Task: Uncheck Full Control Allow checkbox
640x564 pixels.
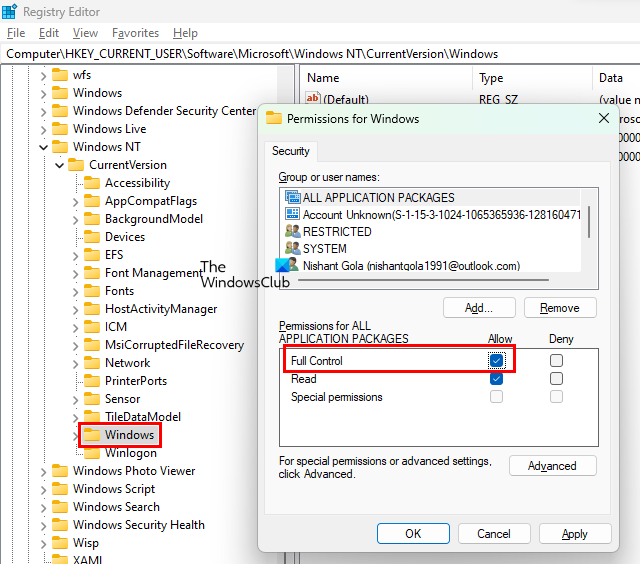Action: [x=496, y=361]
